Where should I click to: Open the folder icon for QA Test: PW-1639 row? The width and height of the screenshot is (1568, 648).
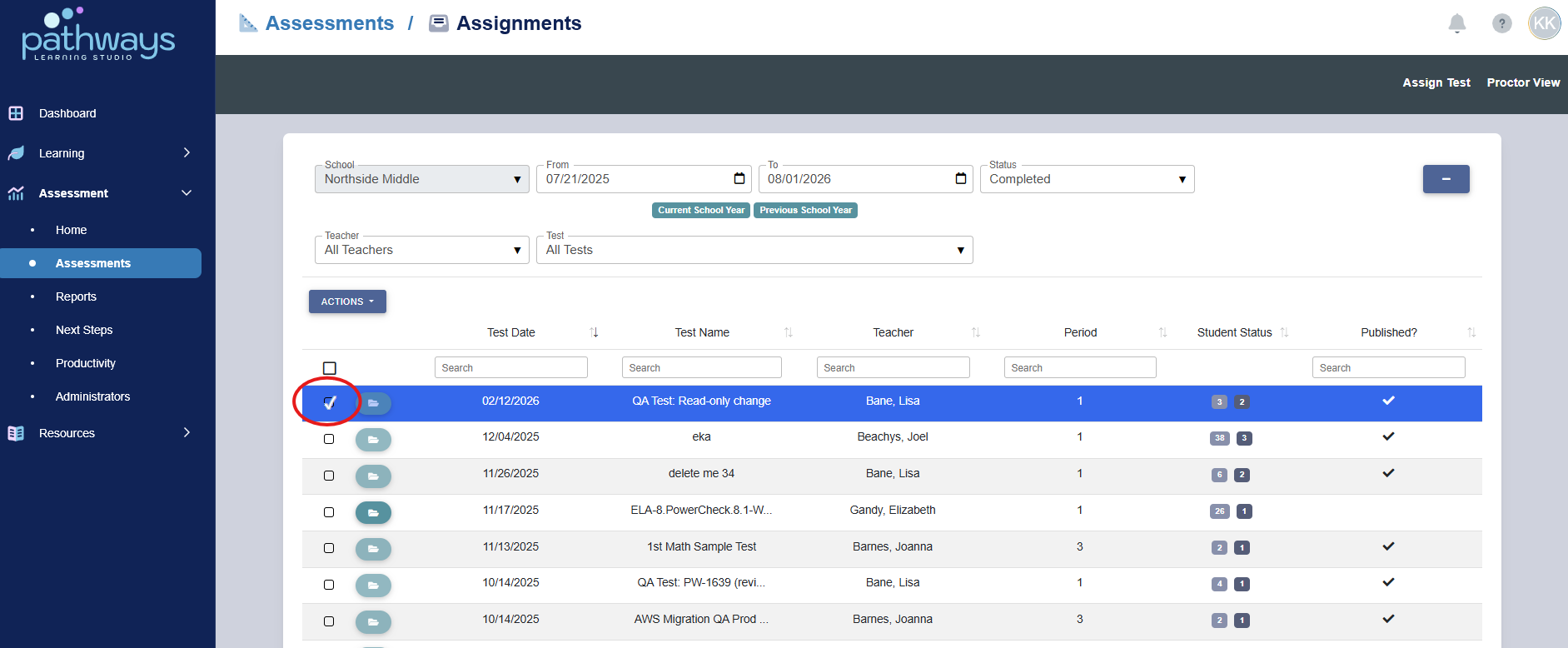pos(373,585)
